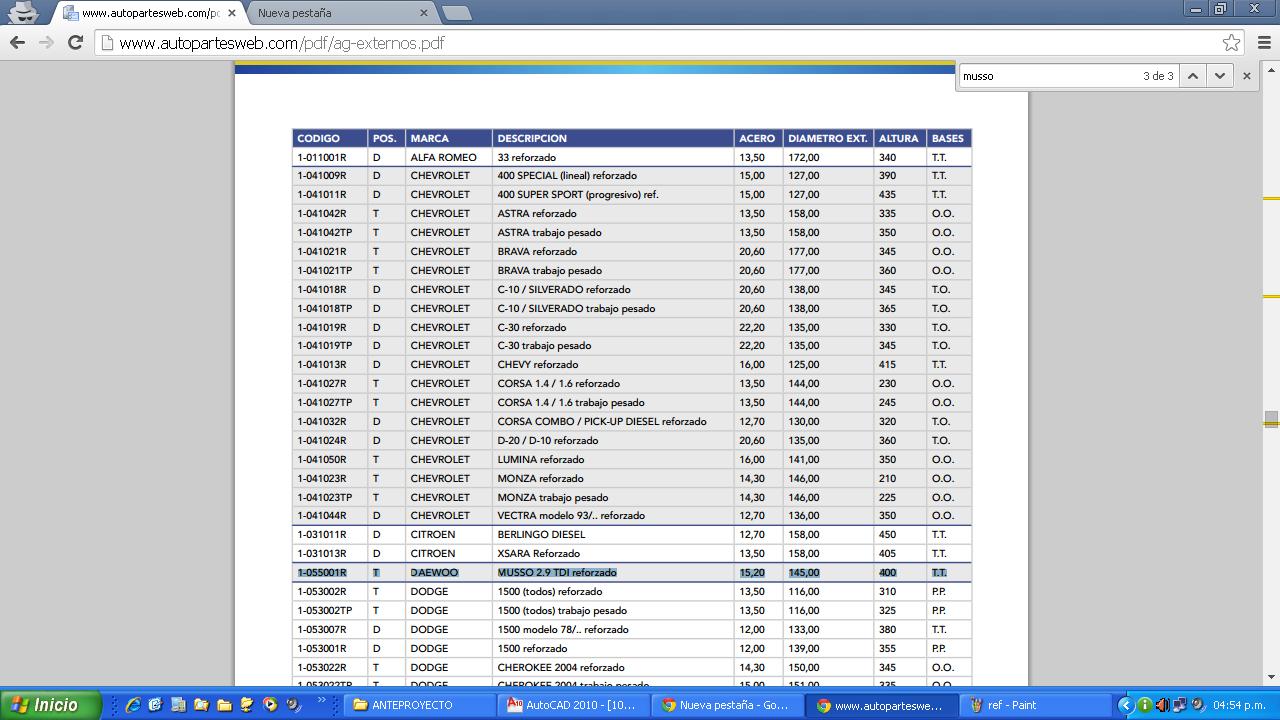Image resolution: width=1280 pixels, height=720 pixels.
Task: Click the scrollbar down arrow
Action: pyautogui.click(x=1271, y=678)
